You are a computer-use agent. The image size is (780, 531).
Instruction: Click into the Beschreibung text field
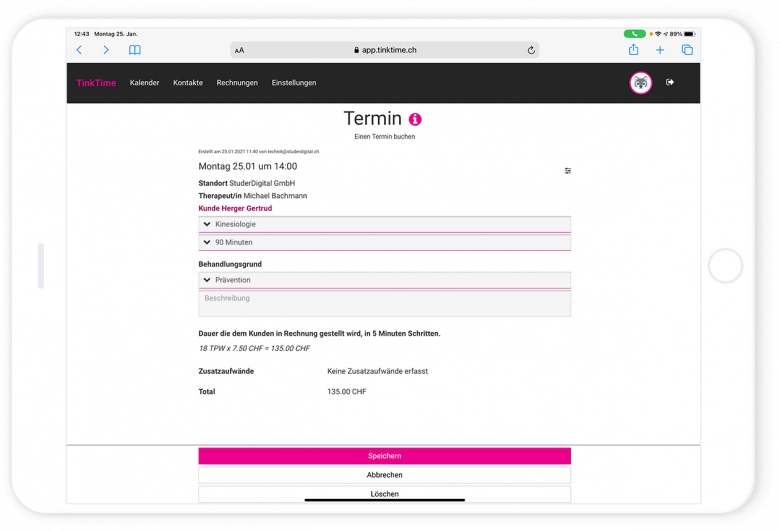(x=384, y=304)
